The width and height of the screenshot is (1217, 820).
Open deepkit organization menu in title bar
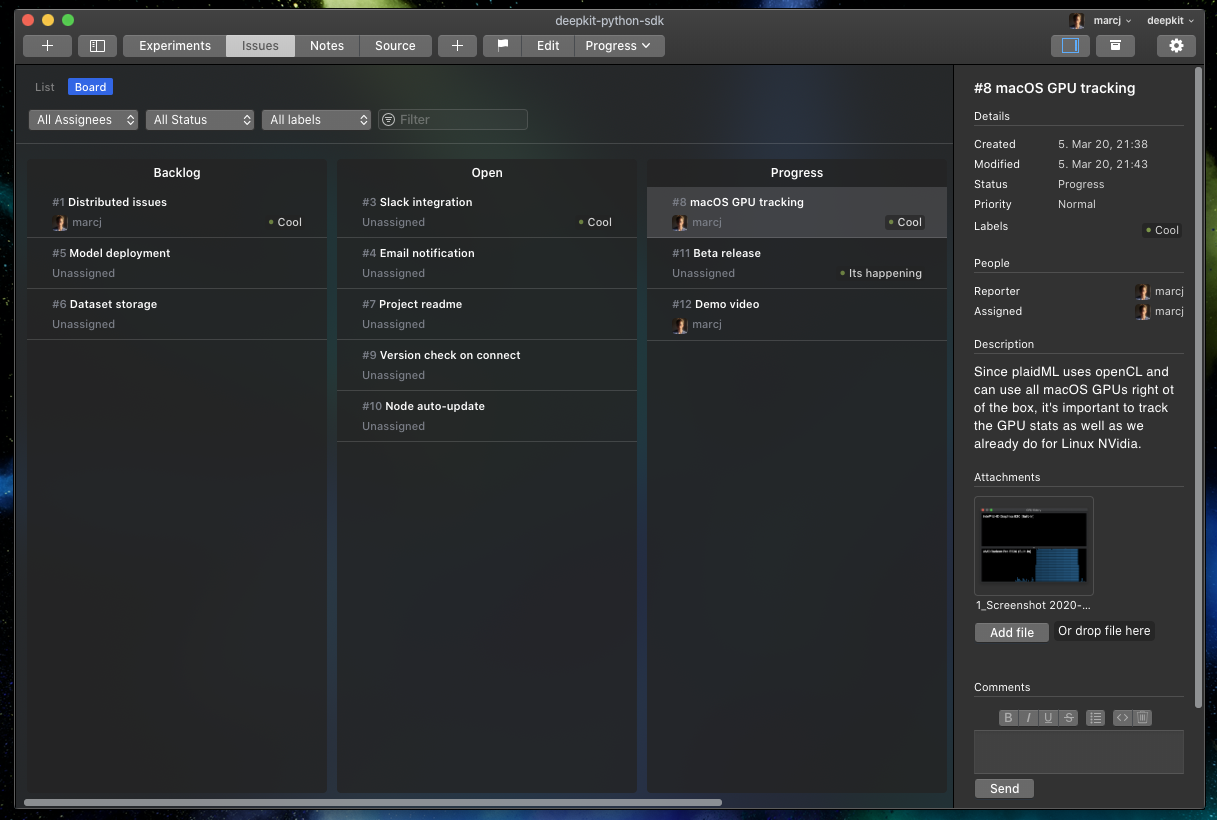[1170, 20]
